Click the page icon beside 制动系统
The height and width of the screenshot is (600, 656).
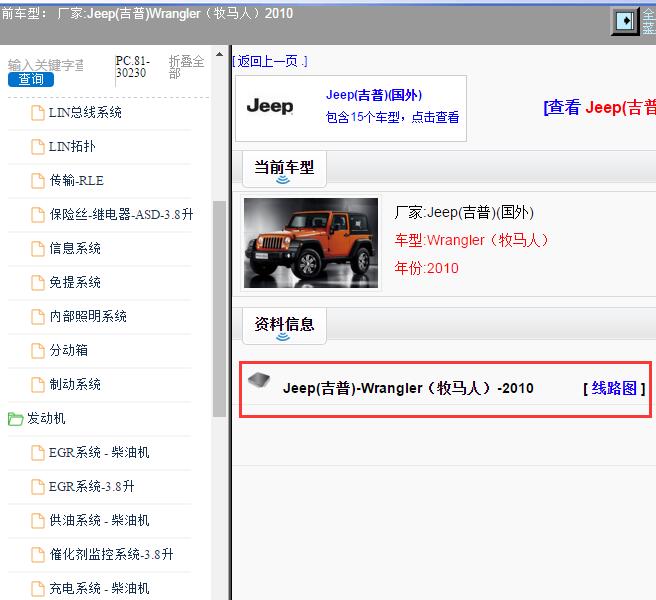click(38, 384)
